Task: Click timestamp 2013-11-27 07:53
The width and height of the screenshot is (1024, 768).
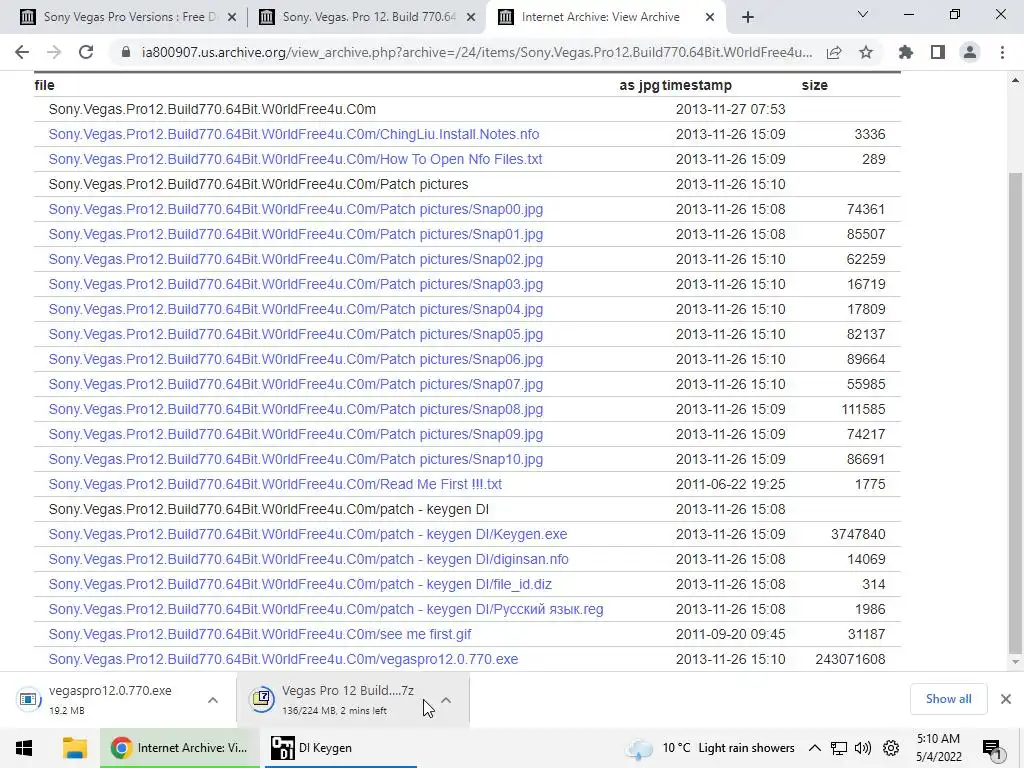Action: point(730,109)
